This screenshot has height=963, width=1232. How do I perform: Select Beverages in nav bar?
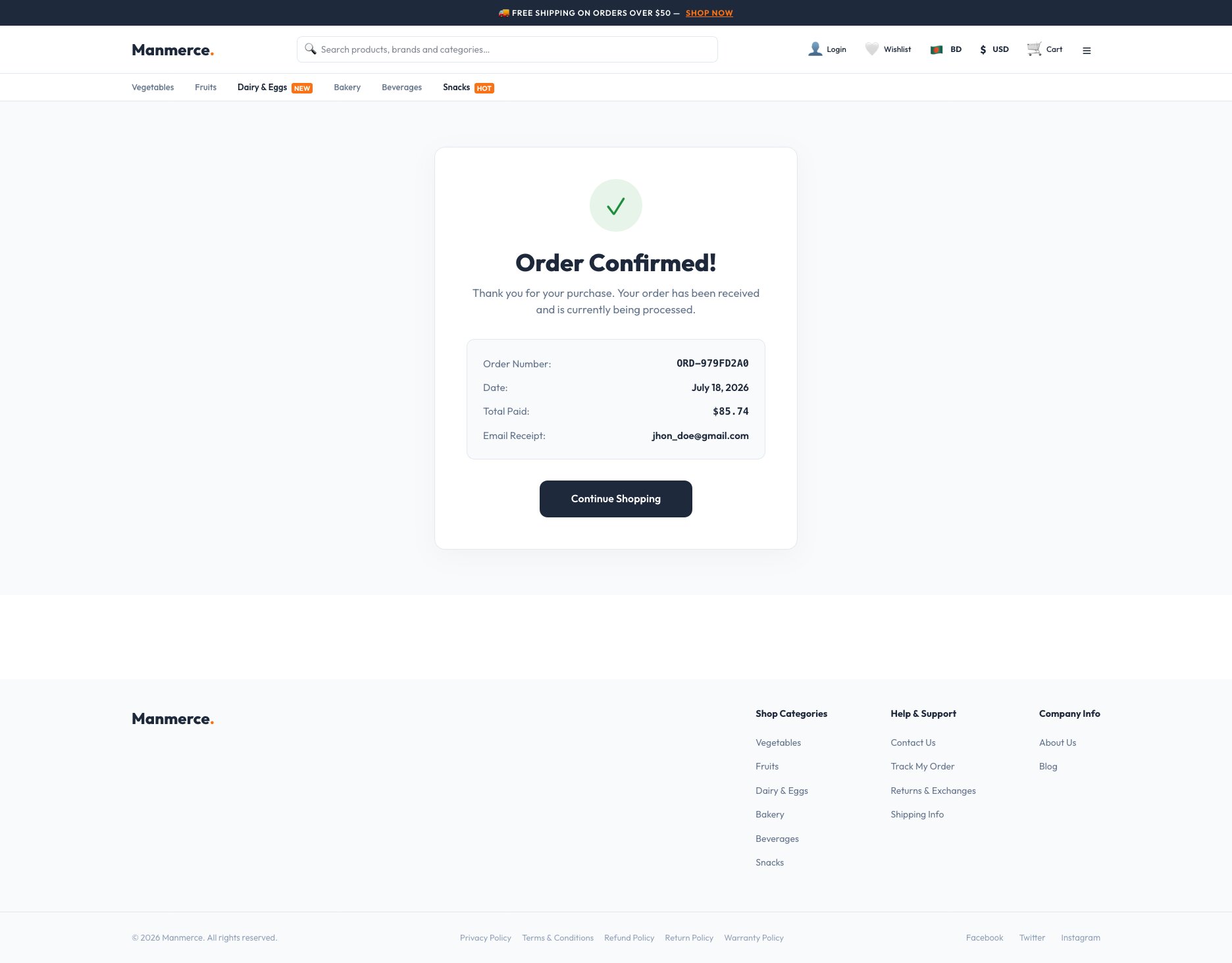[401, 88]
